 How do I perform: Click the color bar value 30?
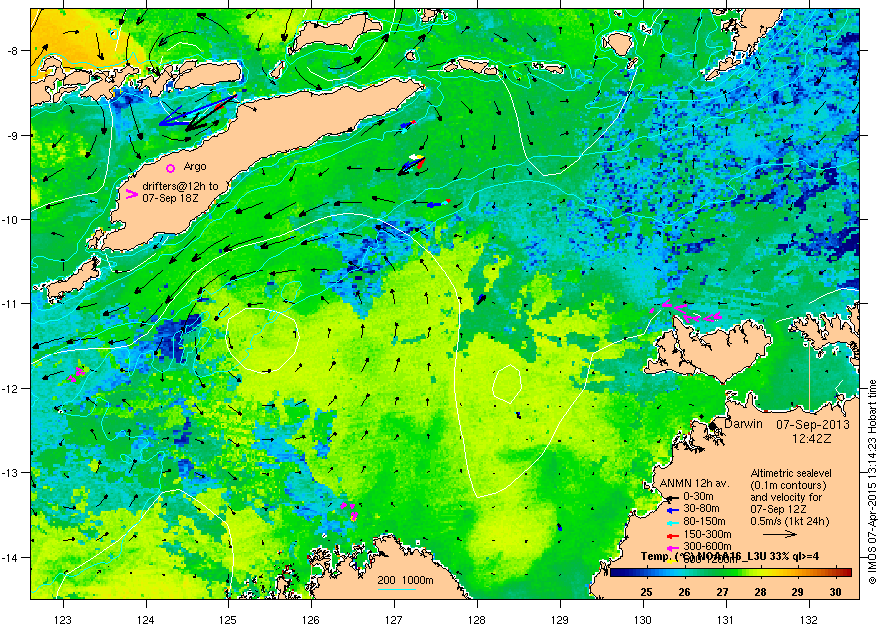tap(835, 592)
